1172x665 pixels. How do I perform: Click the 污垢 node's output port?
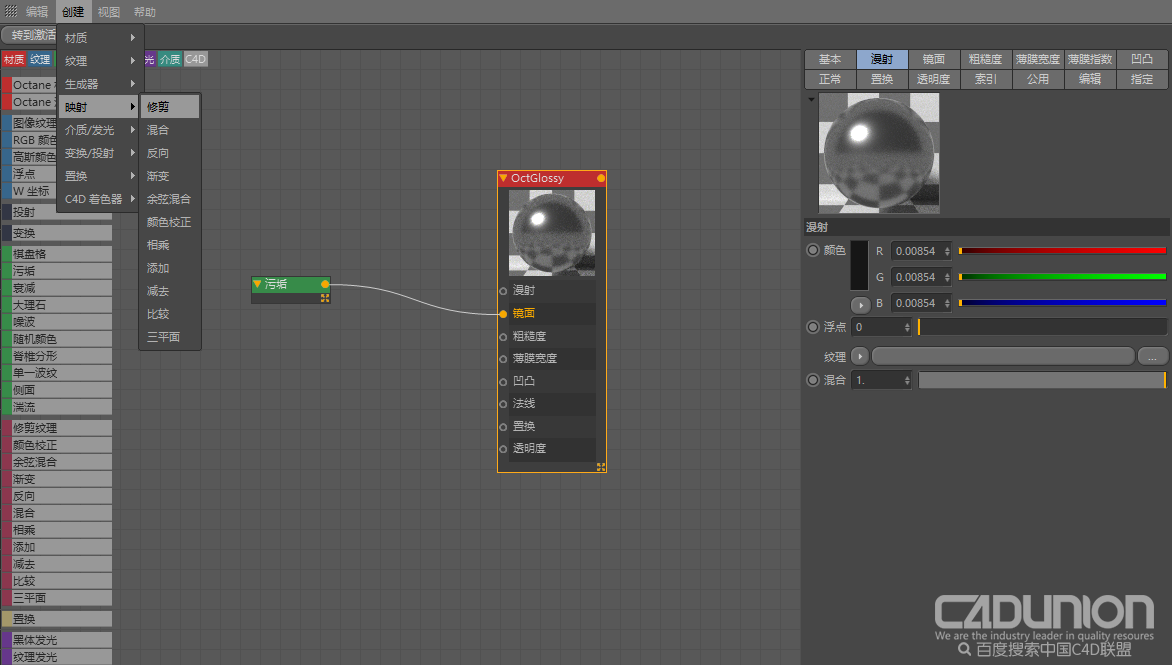325,284
